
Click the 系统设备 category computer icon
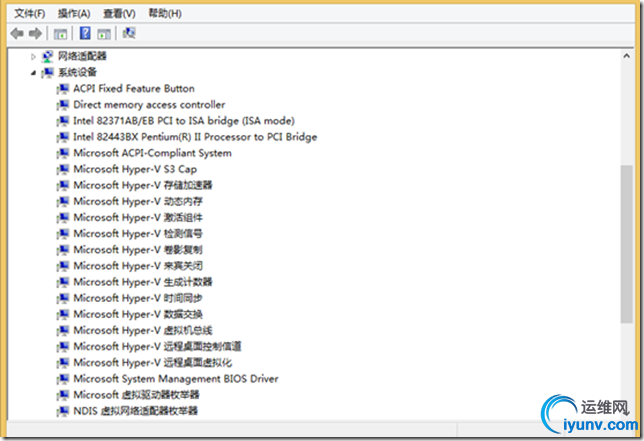pos(47,73)
